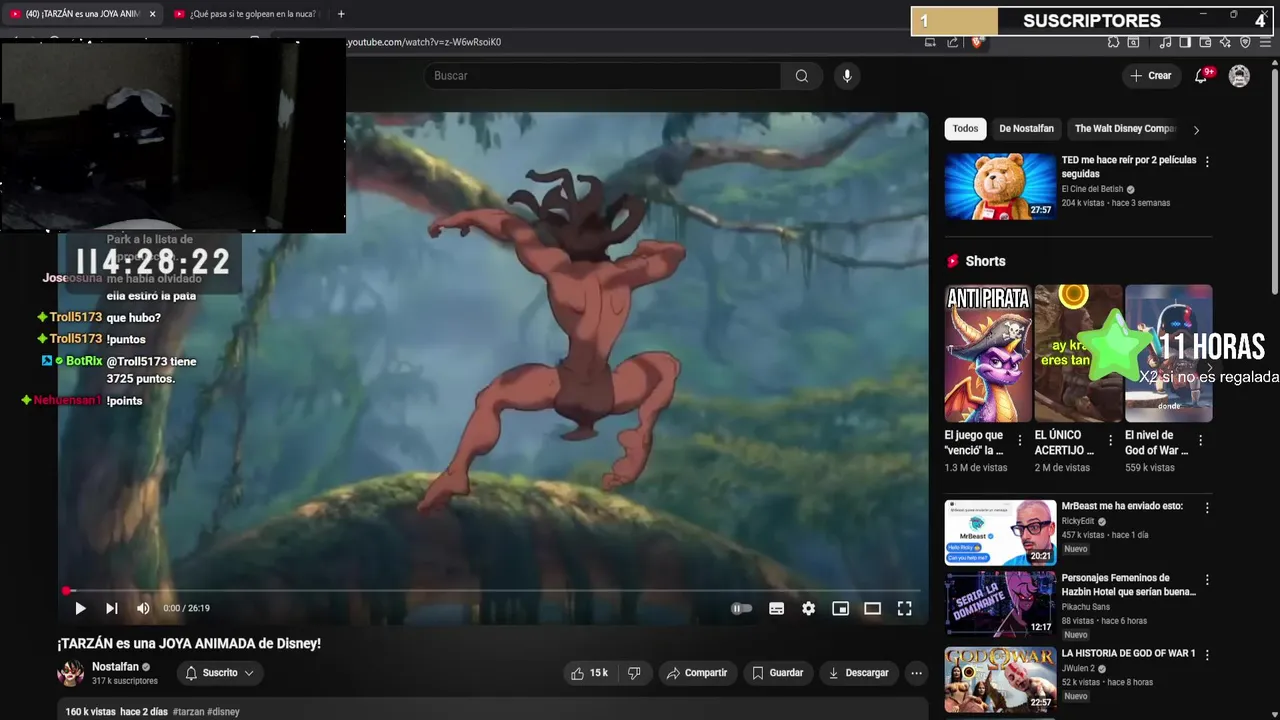The image size is (1280, 720).
Task: Open the browser hamburger menu
Action: [x=1265, y=42]
